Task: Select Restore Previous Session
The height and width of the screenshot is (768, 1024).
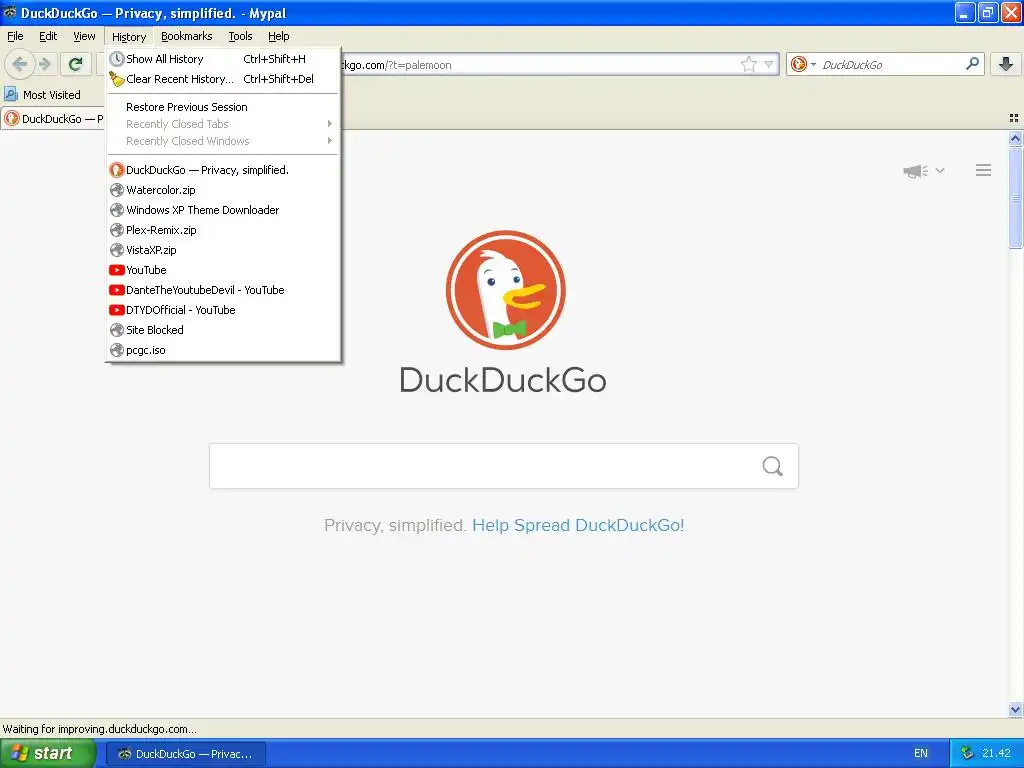Action: click(x=223, y=107)
